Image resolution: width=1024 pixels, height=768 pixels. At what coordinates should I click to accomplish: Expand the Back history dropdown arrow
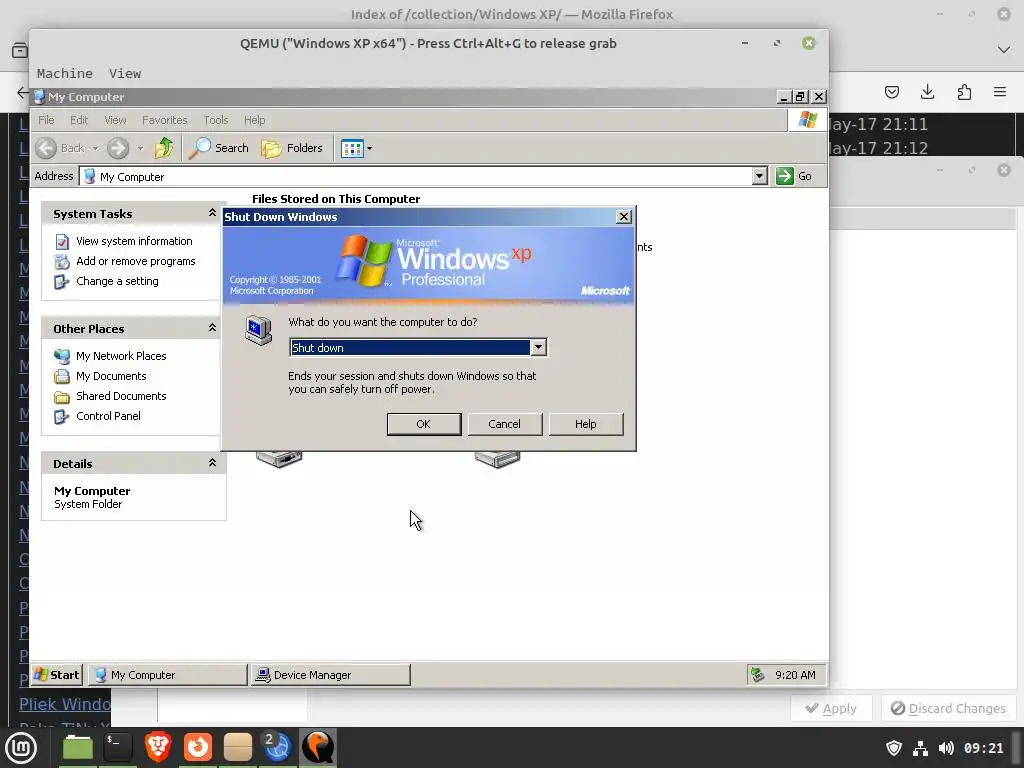[95, 148]
